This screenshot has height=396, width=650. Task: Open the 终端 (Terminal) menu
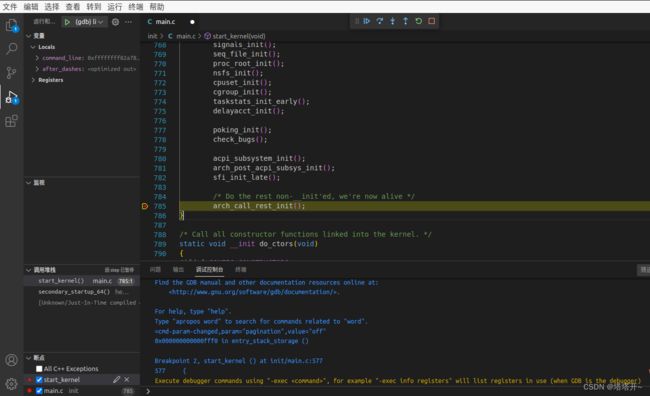136,7
